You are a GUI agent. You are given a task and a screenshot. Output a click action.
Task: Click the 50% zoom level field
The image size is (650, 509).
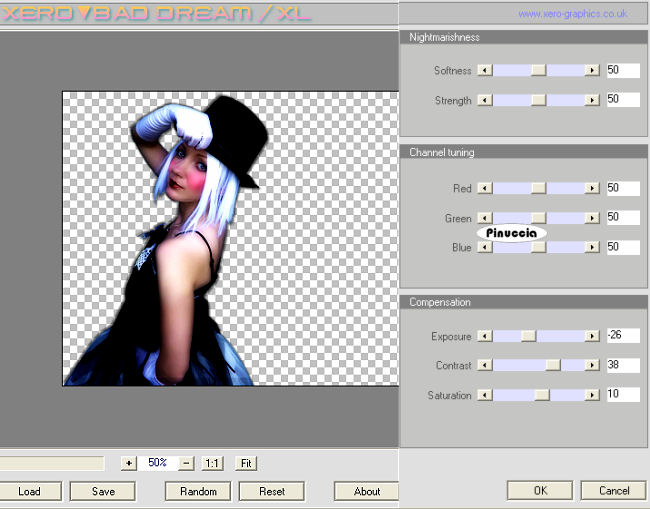pos(158,463)
